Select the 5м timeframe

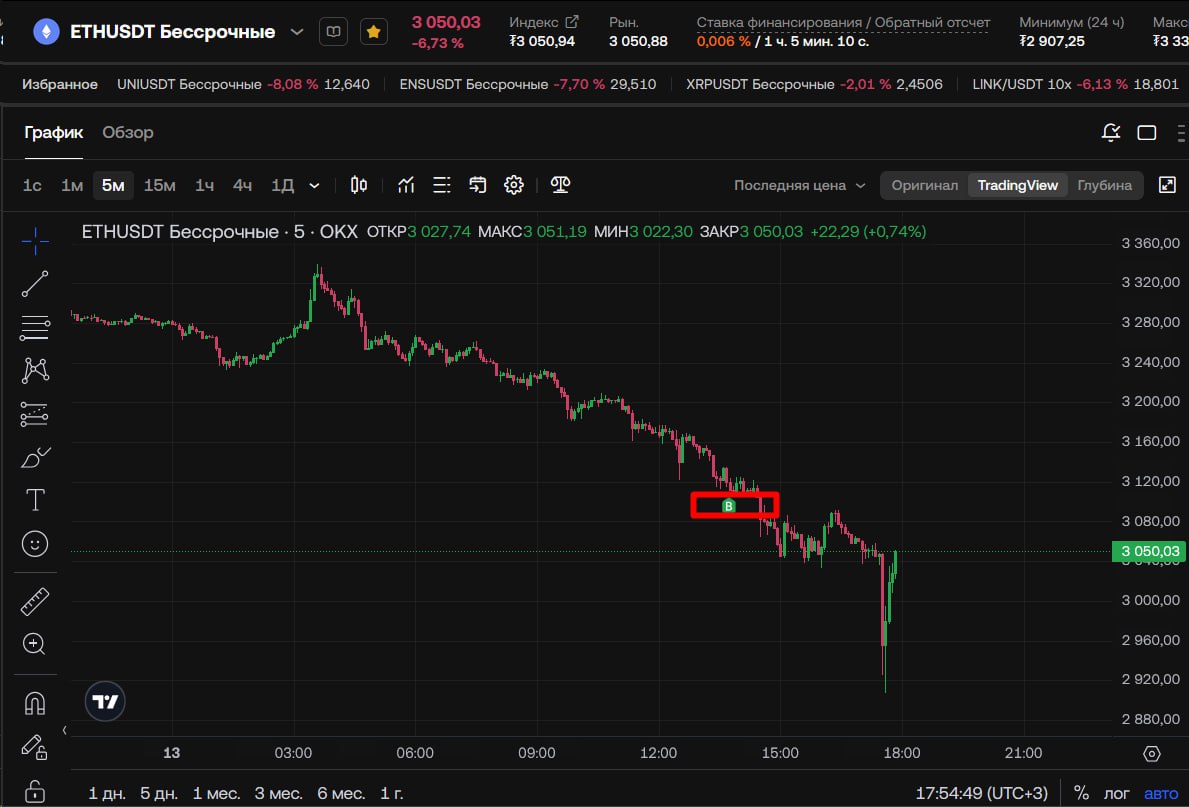pos(113,186)
